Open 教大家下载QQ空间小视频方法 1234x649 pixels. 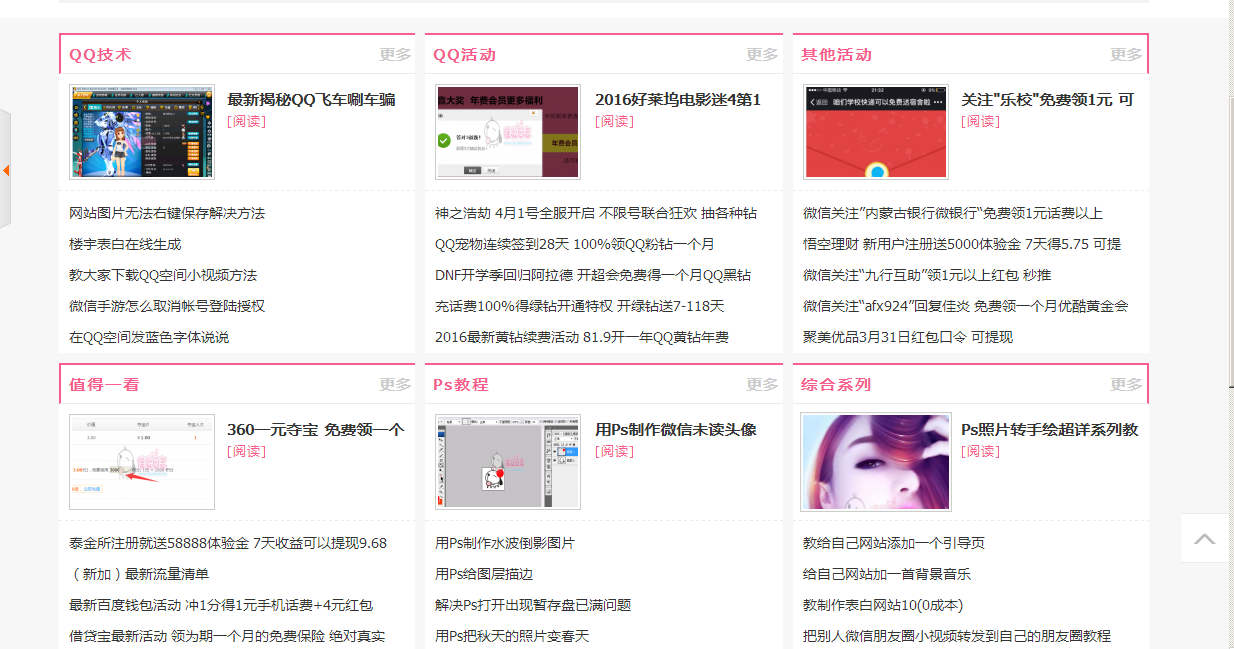(163, 275)
